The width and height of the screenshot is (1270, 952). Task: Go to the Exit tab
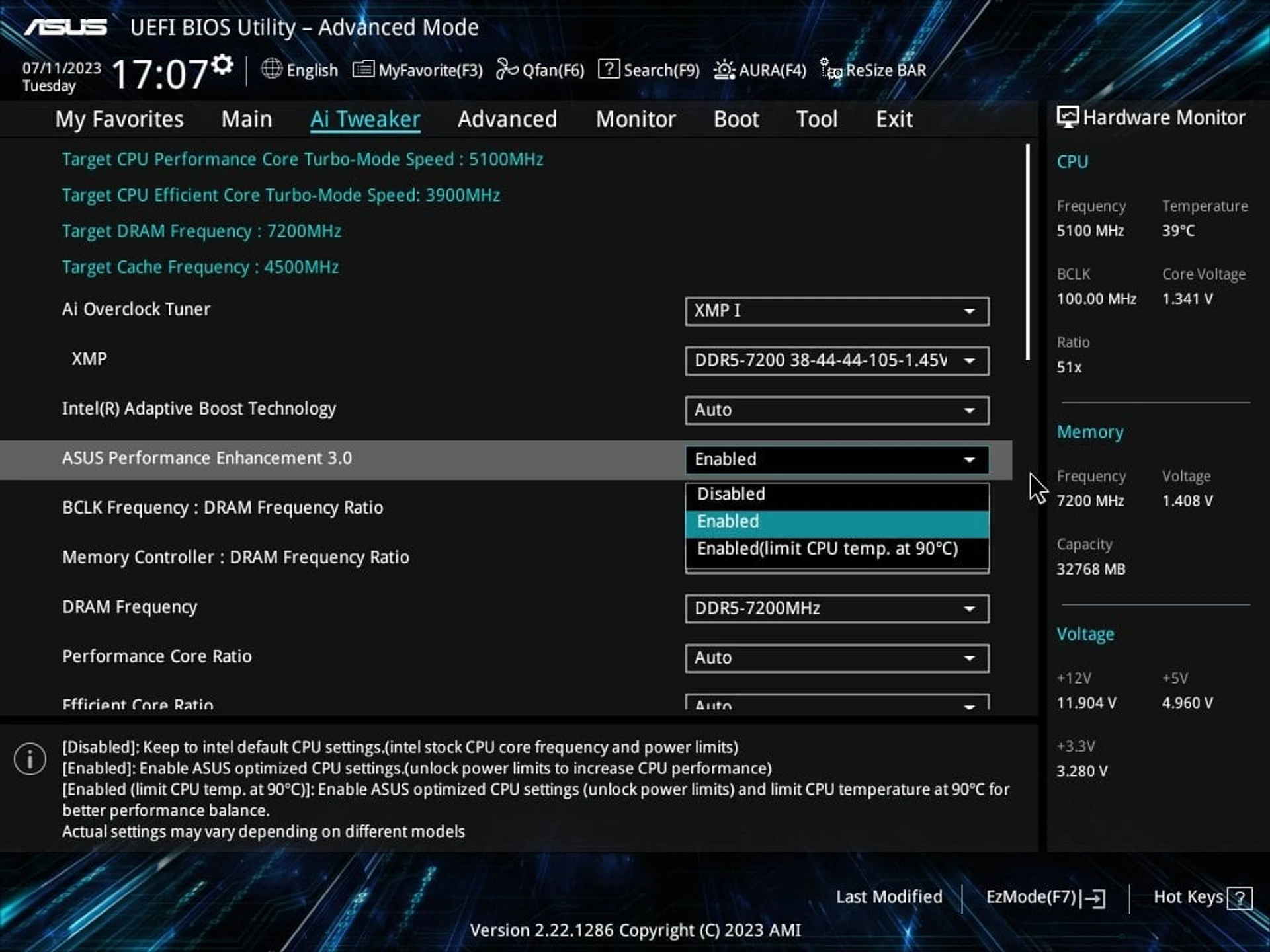point(894,119)
